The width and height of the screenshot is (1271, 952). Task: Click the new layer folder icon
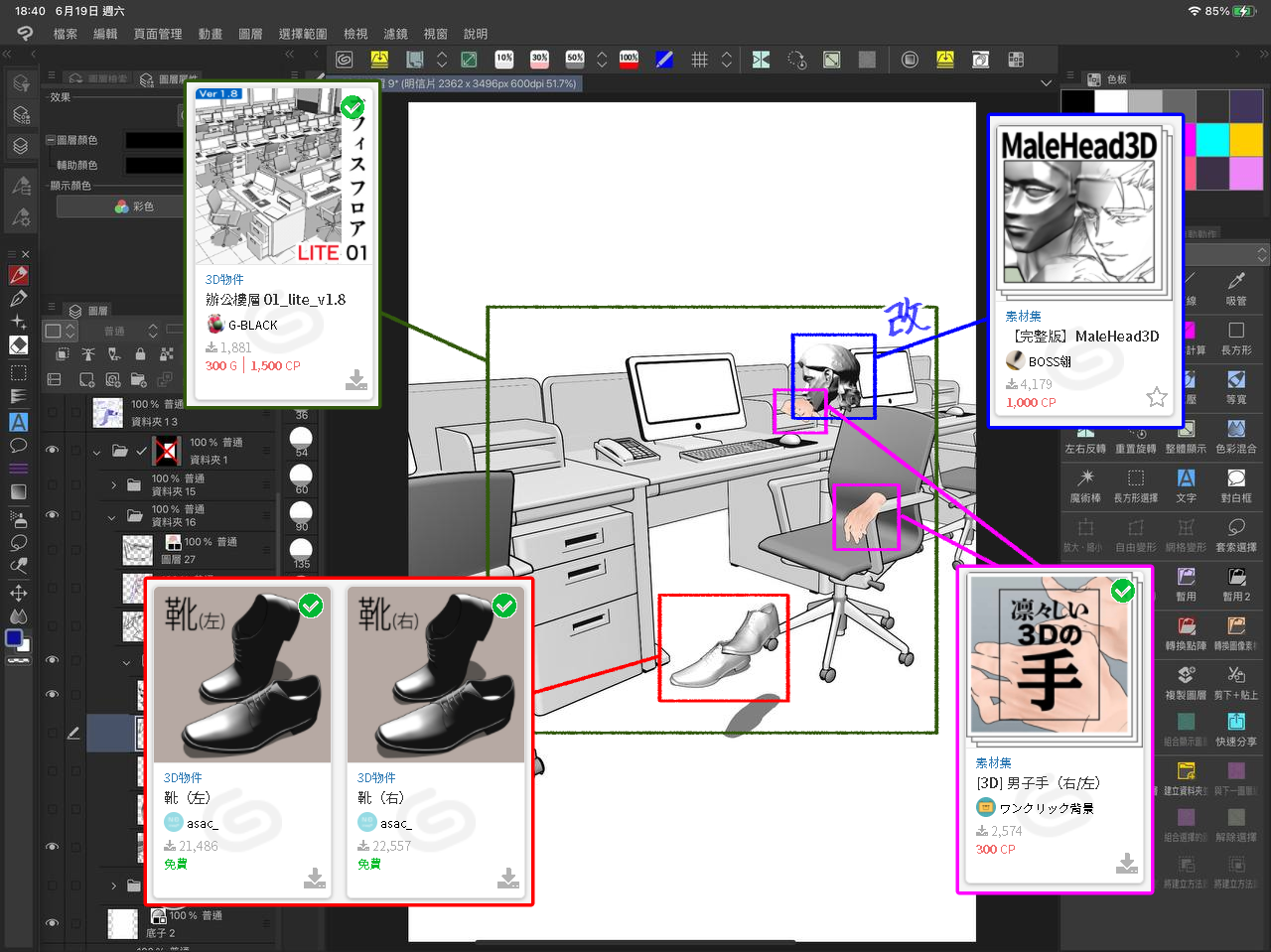pos(139,379)
